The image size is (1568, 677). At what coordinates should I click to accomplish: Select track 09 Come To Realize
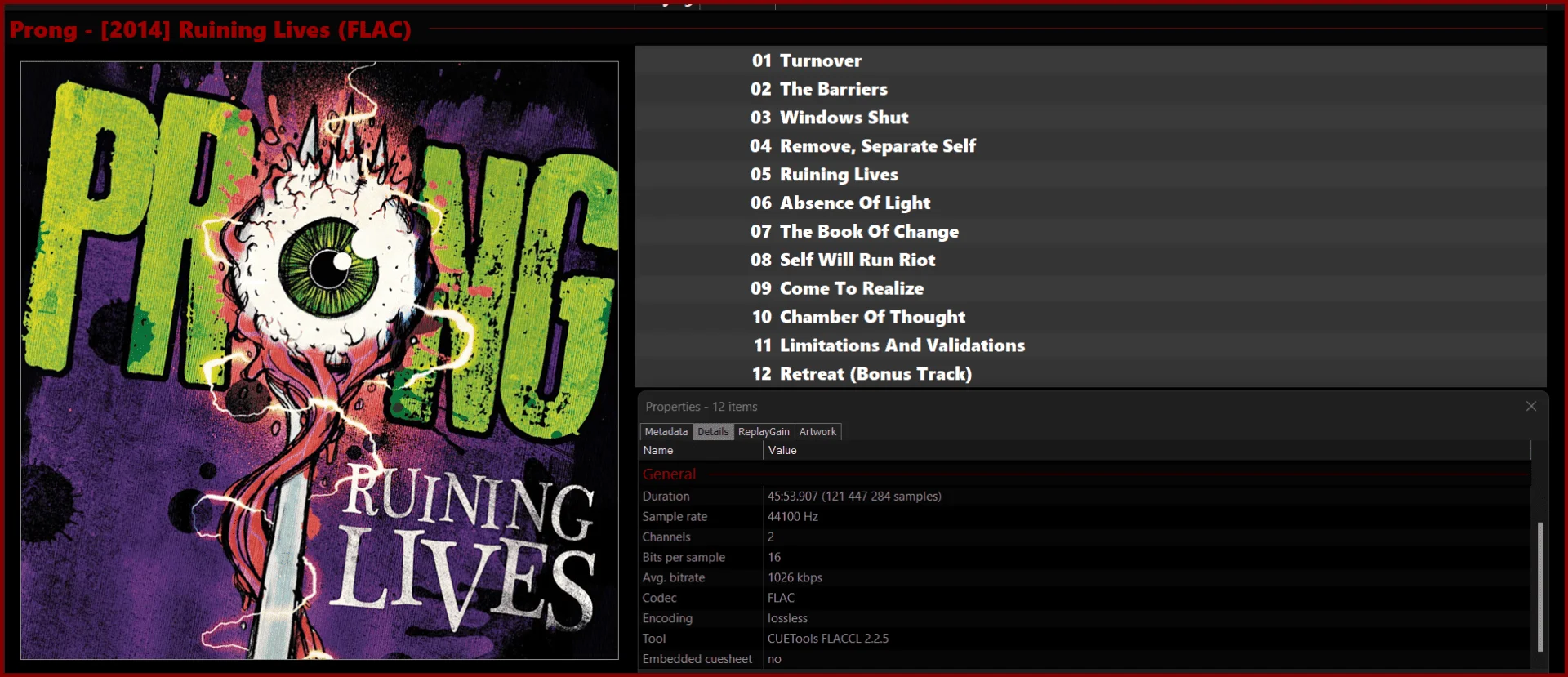click(1091, 288)
